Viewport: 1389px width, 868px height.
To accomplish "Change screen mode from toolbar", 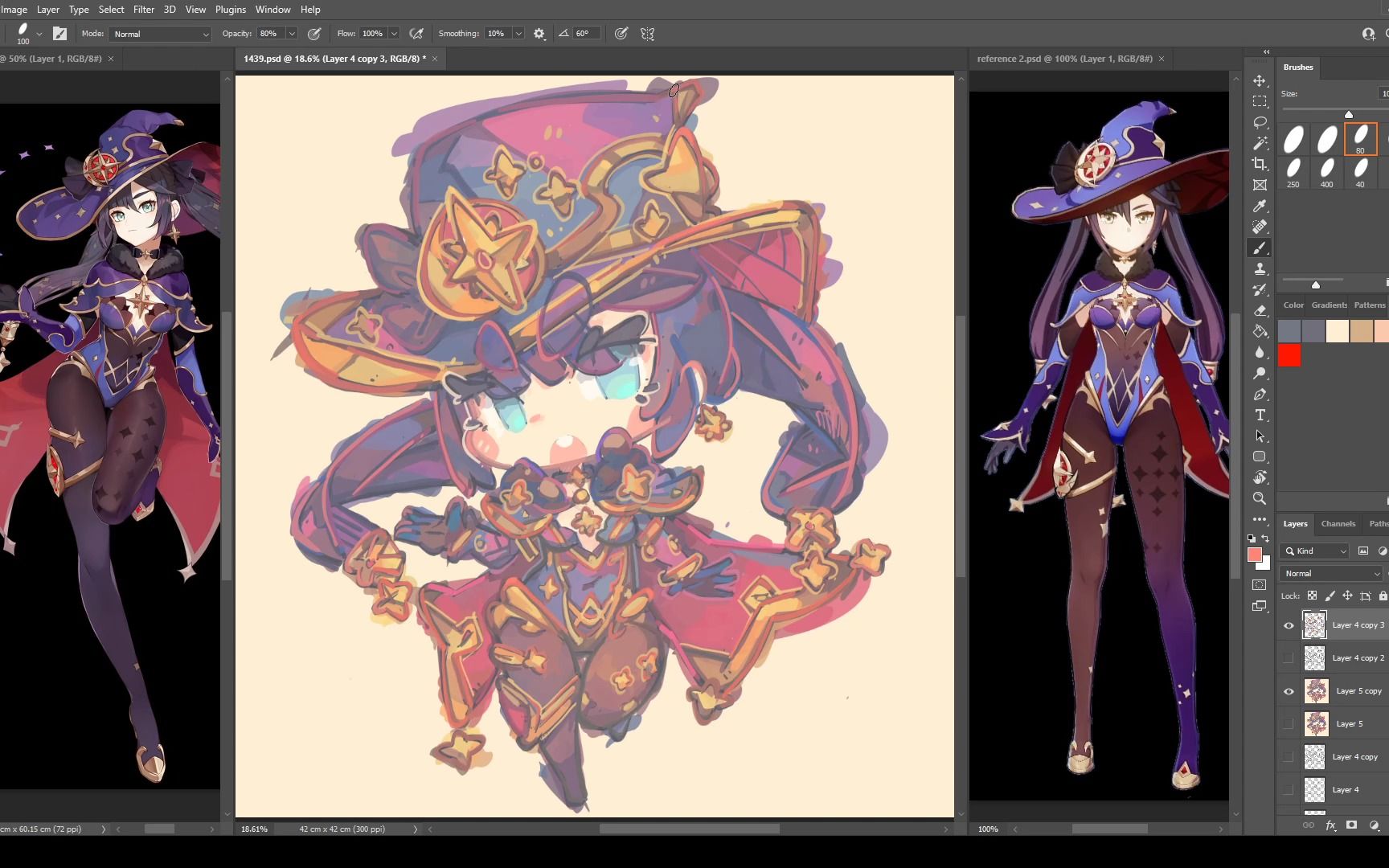I will 1260,606.
